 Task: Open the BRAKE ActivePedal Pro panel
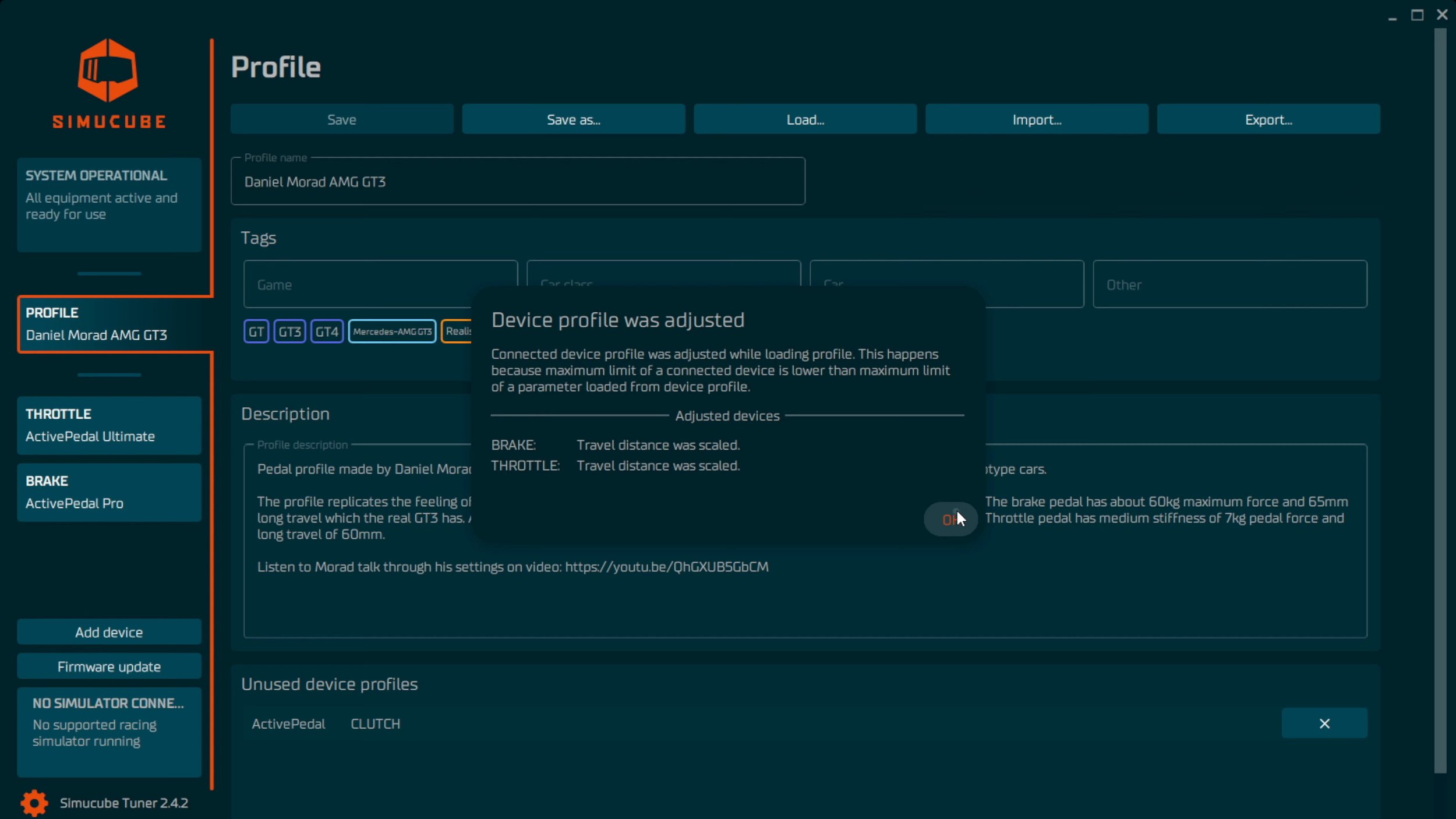click(109, 492)
